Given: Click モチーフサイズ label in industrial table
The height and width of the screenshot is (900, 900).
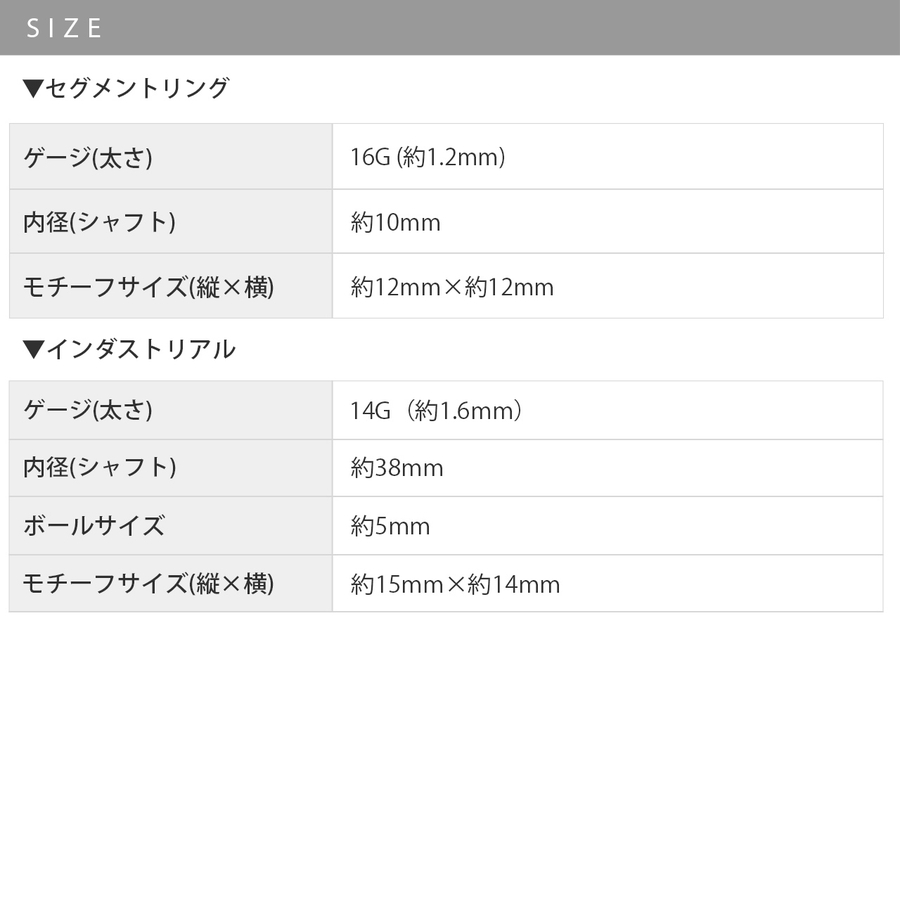Looking at the screenshot, I should pyautogui.click(x=148, y=584).
